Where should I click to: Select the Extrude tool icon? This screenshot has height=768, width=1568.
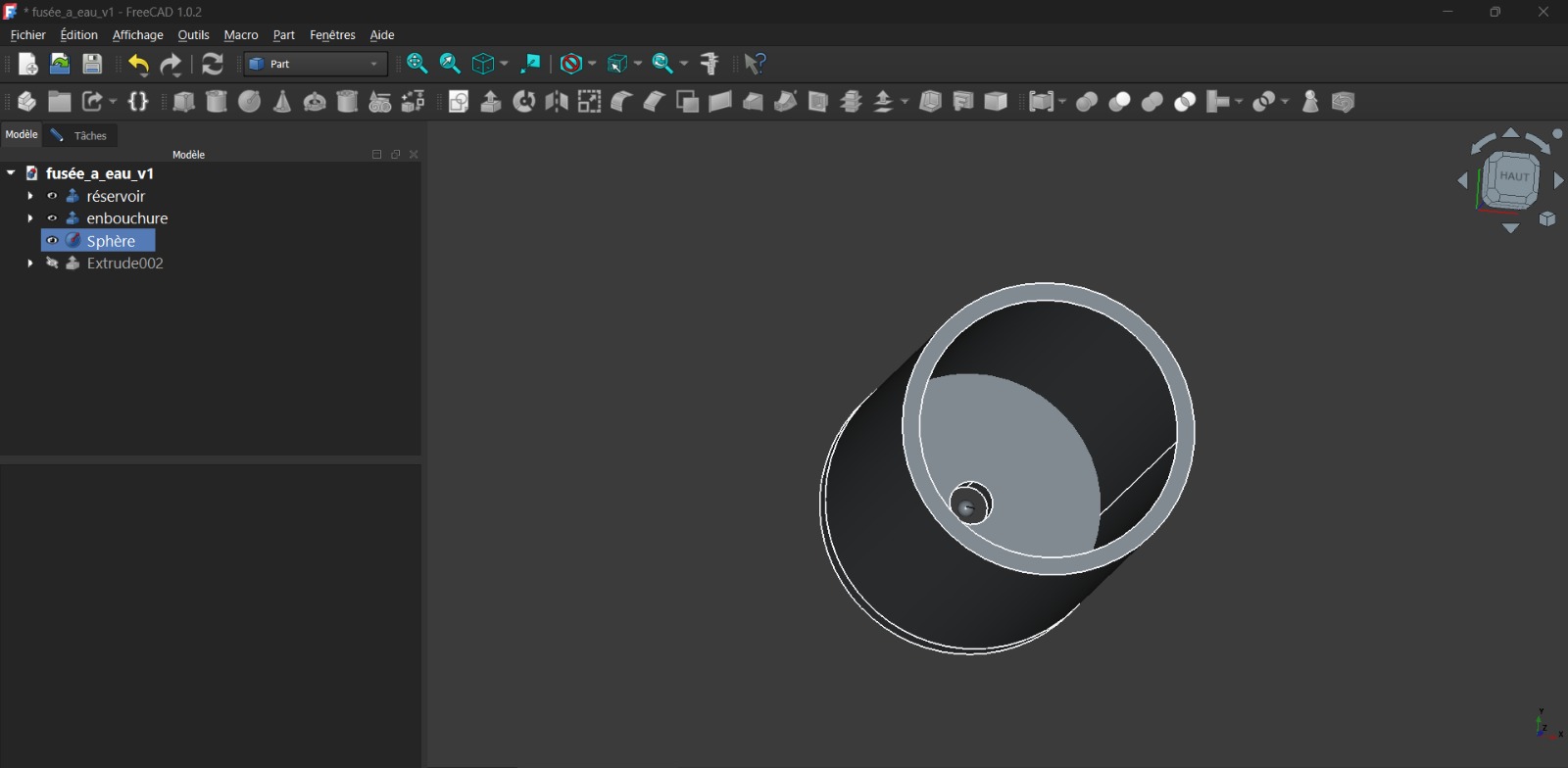[491, 102]
